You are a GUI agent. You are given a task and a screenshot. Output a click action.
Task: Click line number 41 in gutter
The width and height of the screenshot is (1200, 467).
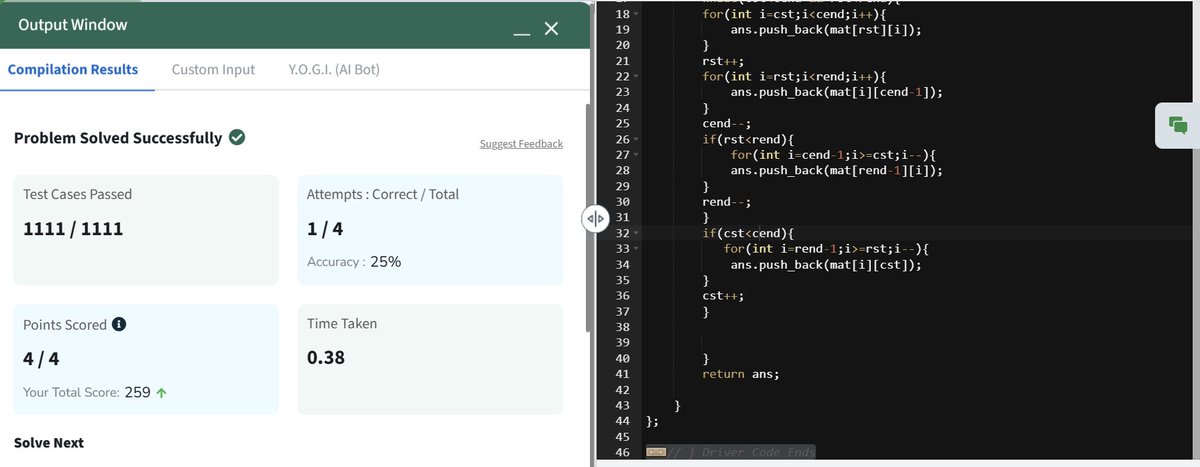(x=622, y=374)
